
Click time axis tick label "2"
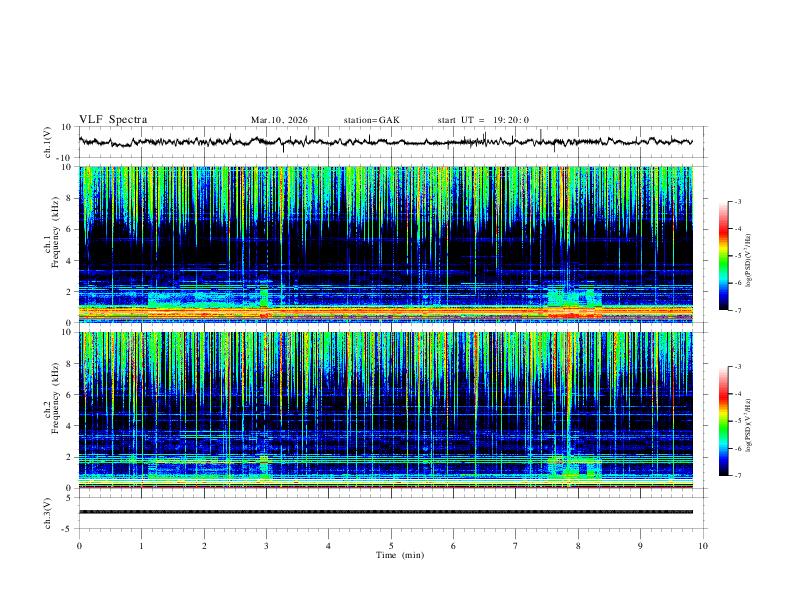point(204,546)
